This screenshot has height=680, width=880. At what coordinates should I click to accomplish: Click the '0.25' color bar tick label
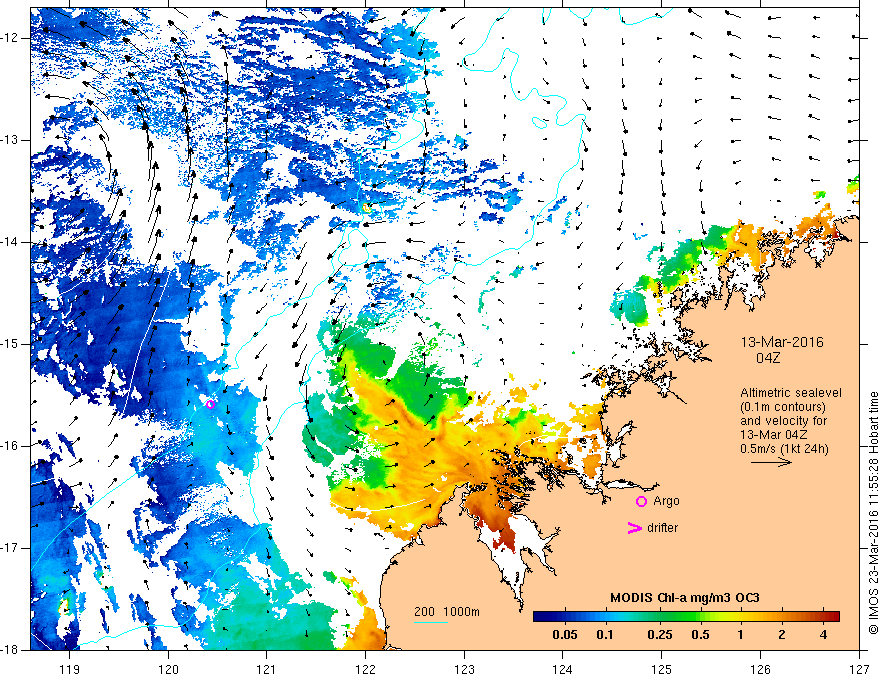pyautogui.click(x=659, y=635)
